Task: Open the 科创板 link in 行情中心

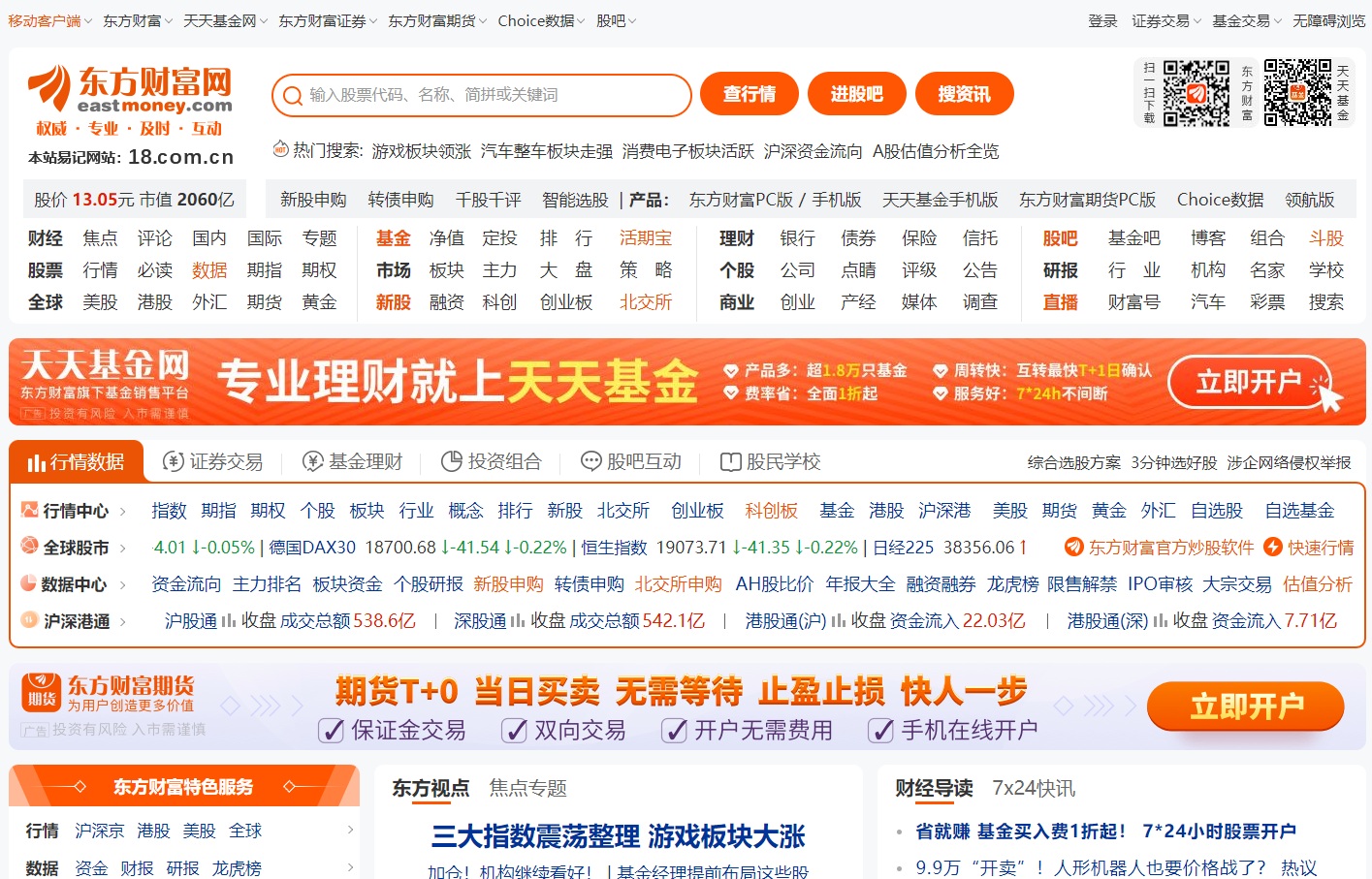Action: tap(772, 511)
